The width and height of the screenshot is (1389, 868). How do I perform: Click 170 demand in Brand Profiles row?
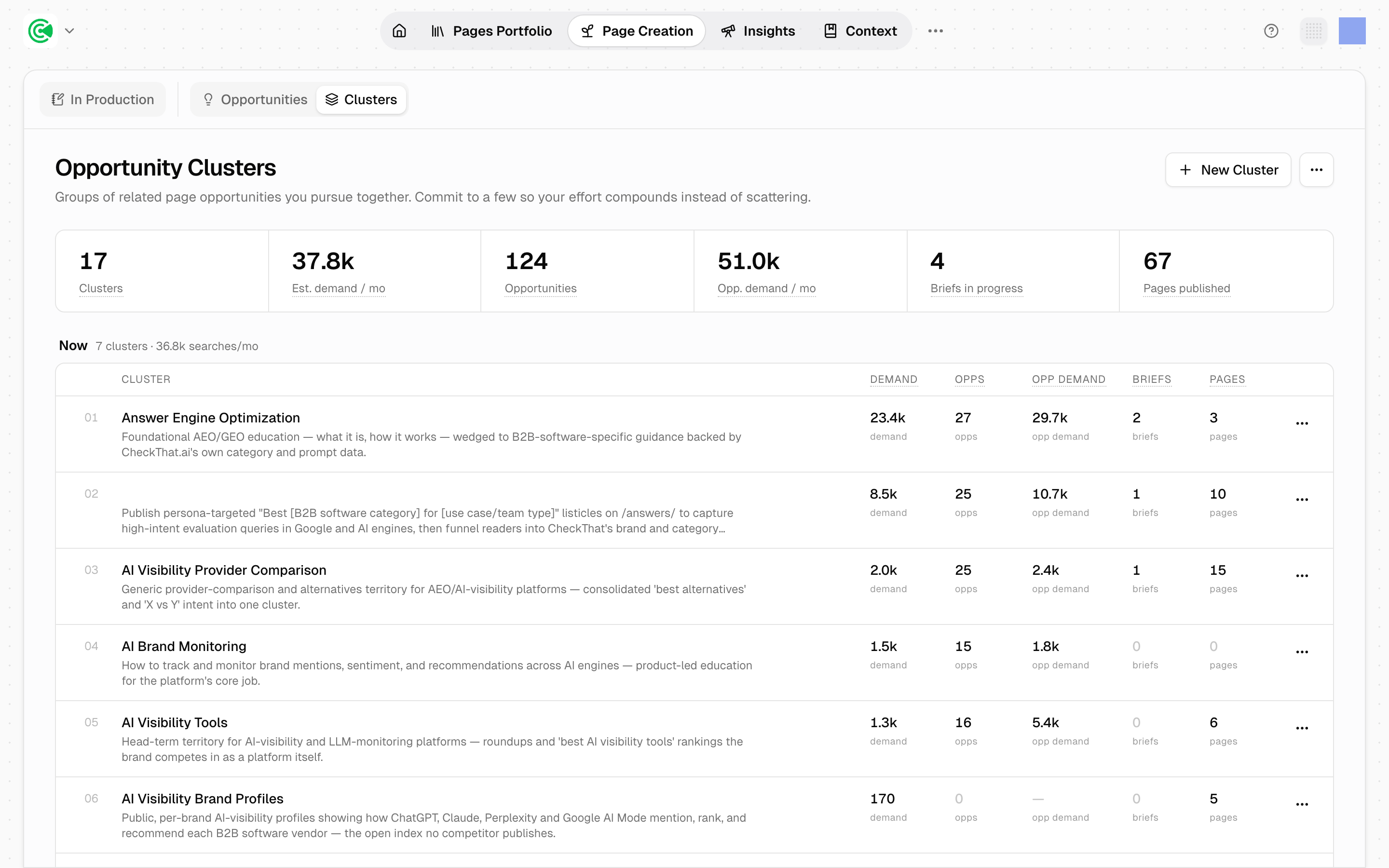pyautogui.click(x=882, y=799)
